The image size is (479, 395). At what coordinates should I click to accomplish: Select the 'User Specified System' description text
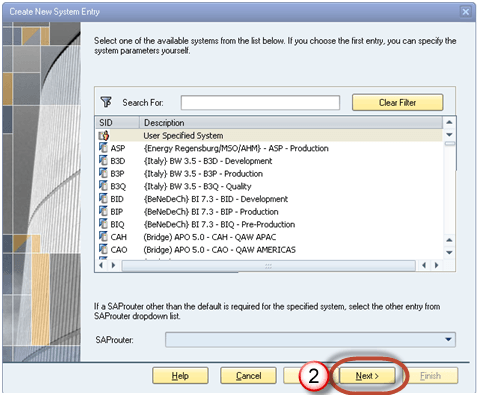point(183,136)
